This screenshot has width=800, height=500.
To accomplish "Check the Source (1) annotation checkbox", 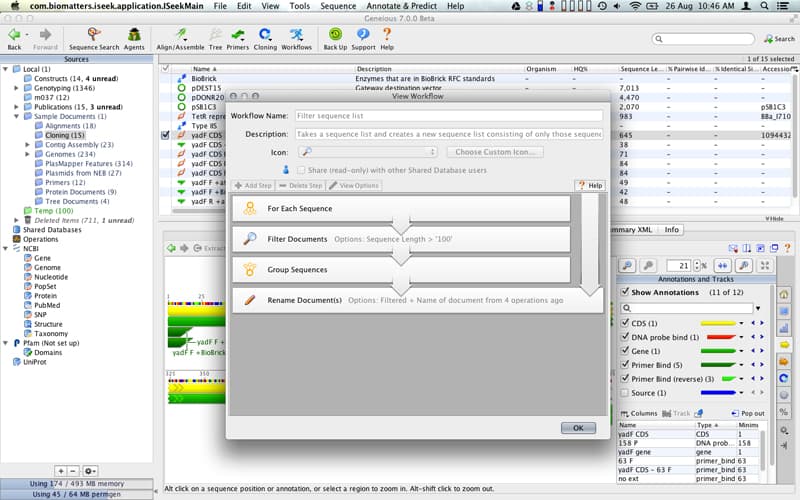I will (x=624, y=393).
